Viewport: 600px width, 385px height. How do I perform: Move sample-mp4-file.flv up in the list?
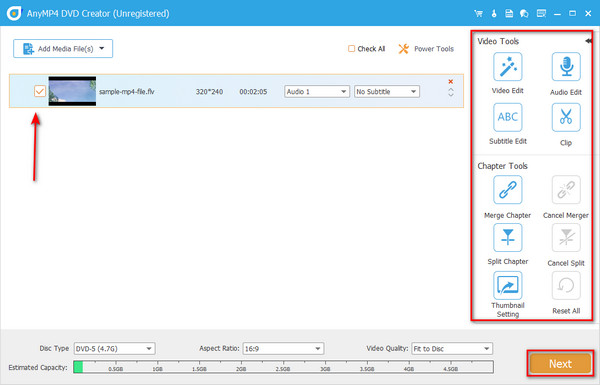coord(451,90)
